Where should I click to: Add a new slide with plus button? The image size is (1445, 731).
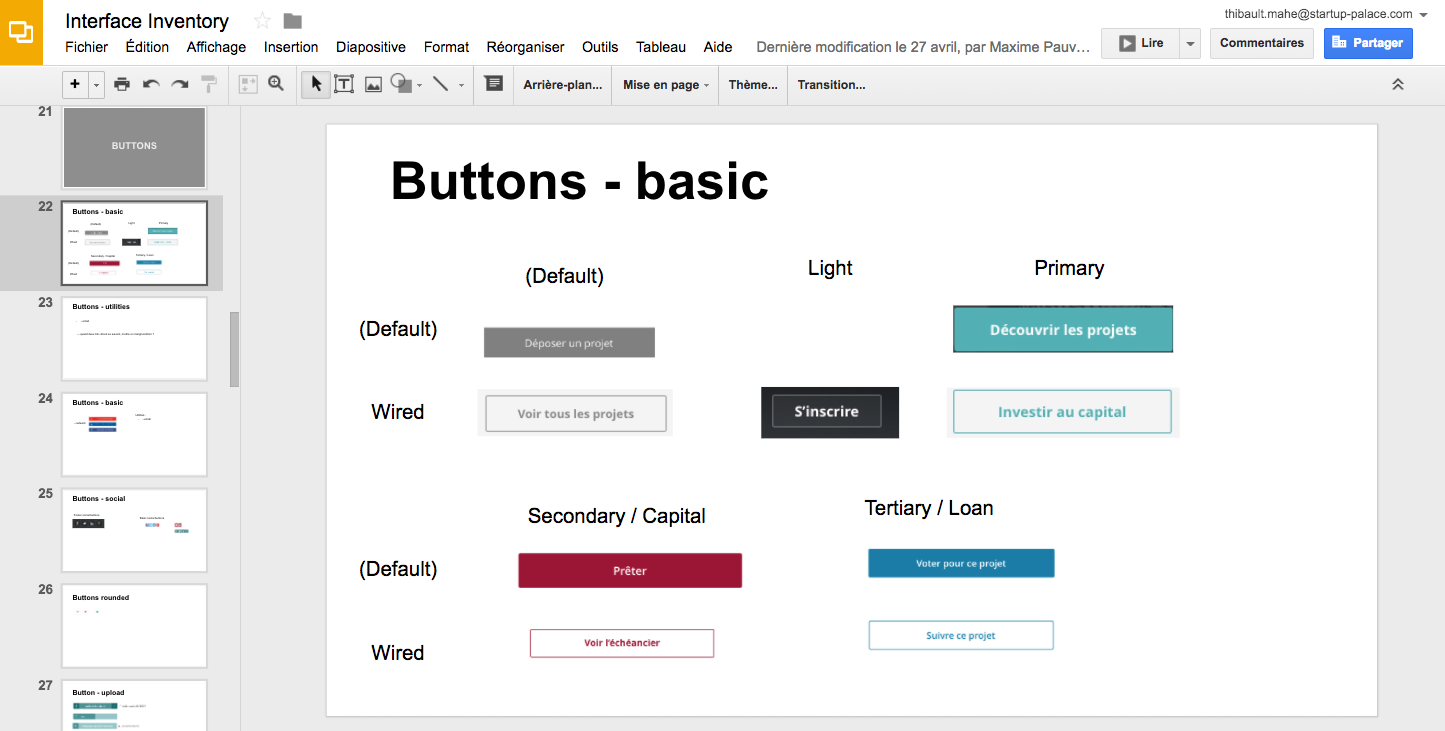click(75, 85)
